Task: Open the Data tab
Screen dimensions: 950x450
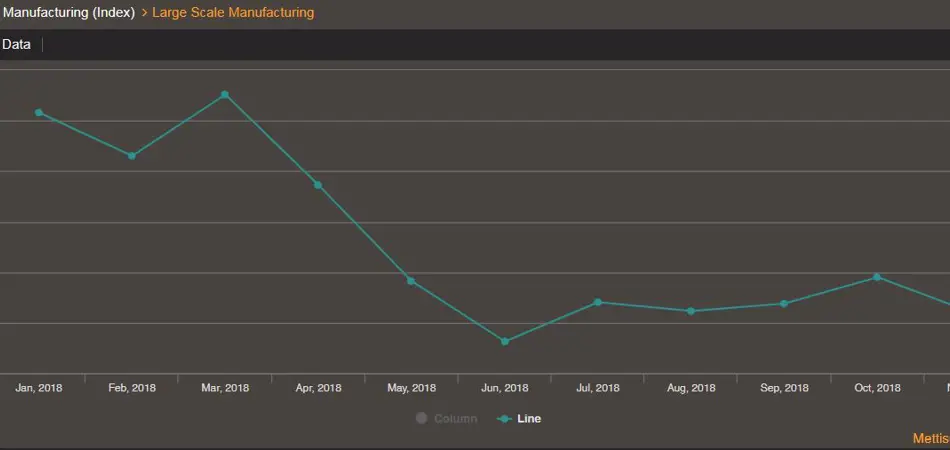Action: [x=16, y=45]
